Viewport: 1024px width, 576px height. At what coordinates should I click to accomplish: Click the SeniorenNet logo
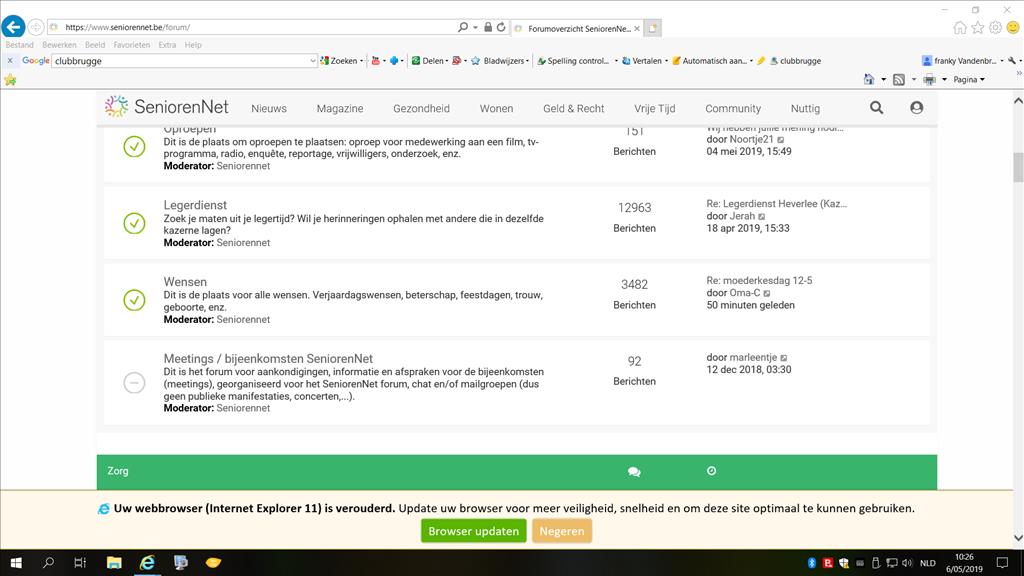[167, 107]
